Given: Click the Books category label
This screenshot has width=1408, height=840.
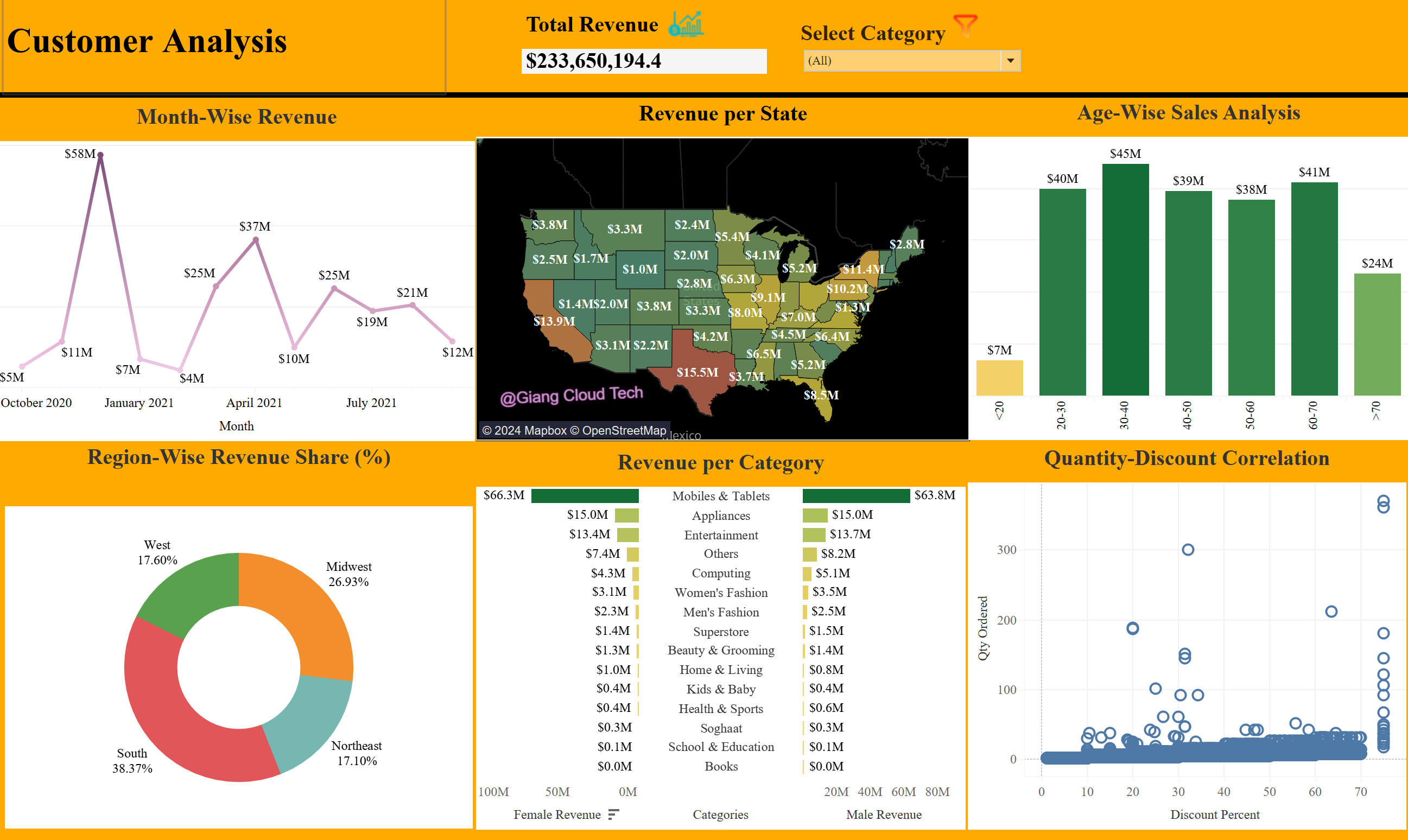Looking at the screenshot, I should [721, 766].
